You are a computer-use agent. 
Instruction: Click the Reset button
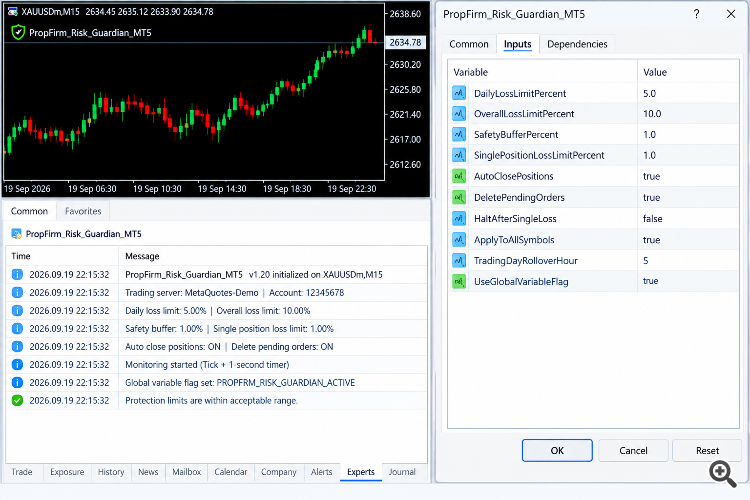(x=707, y=450)
